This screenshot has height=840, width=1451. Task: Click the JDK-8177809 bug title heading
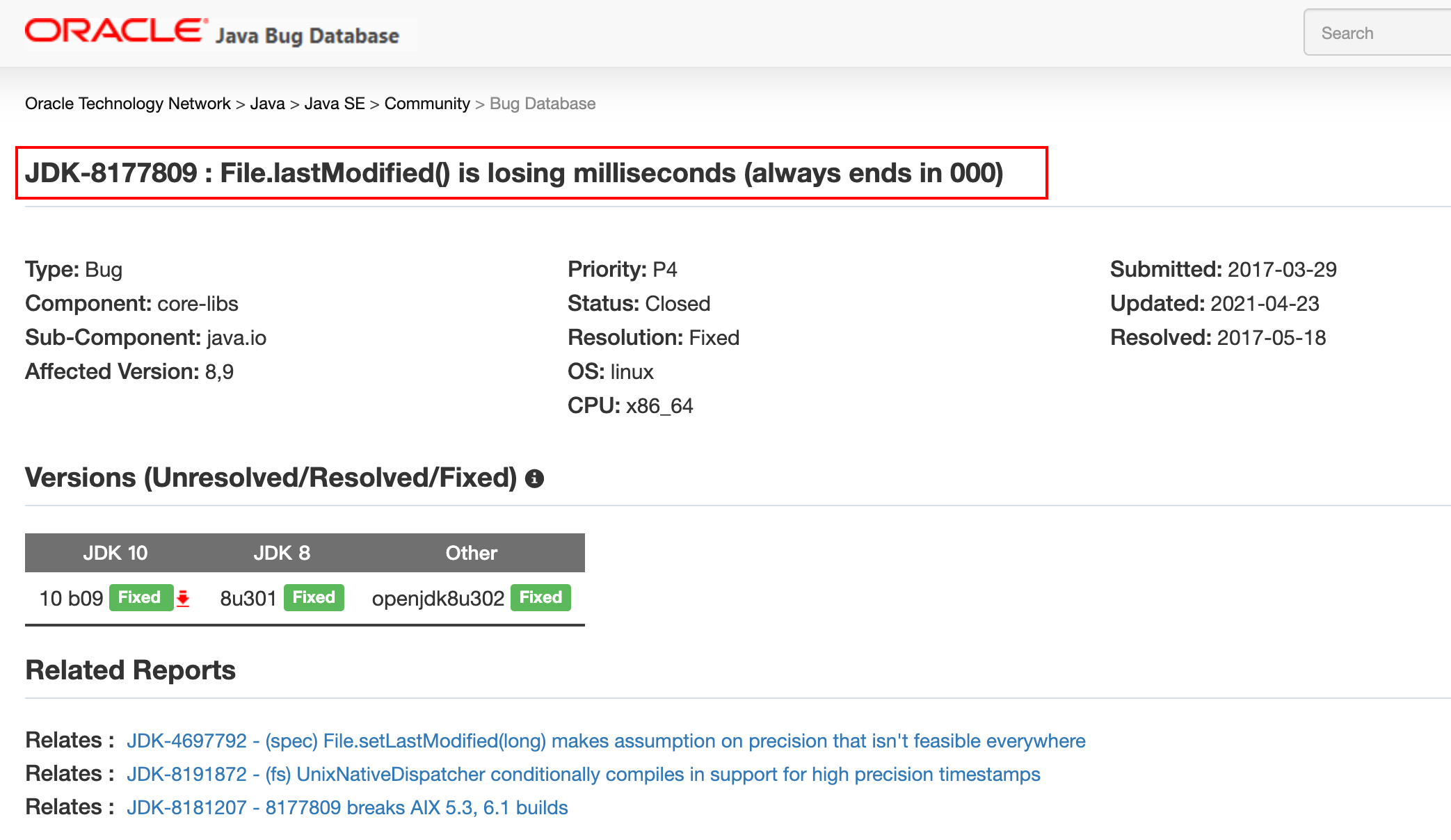(514, 172)
